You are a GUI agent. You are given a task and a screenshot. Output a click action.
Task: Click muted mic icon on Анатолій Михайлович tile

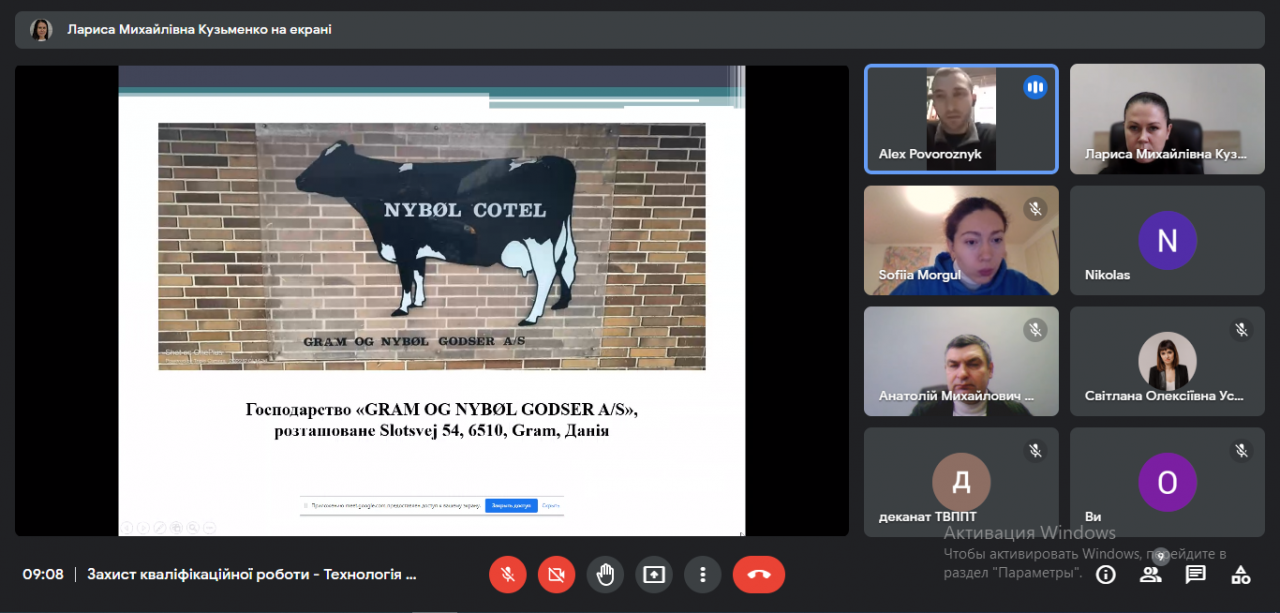point(1035,329)
